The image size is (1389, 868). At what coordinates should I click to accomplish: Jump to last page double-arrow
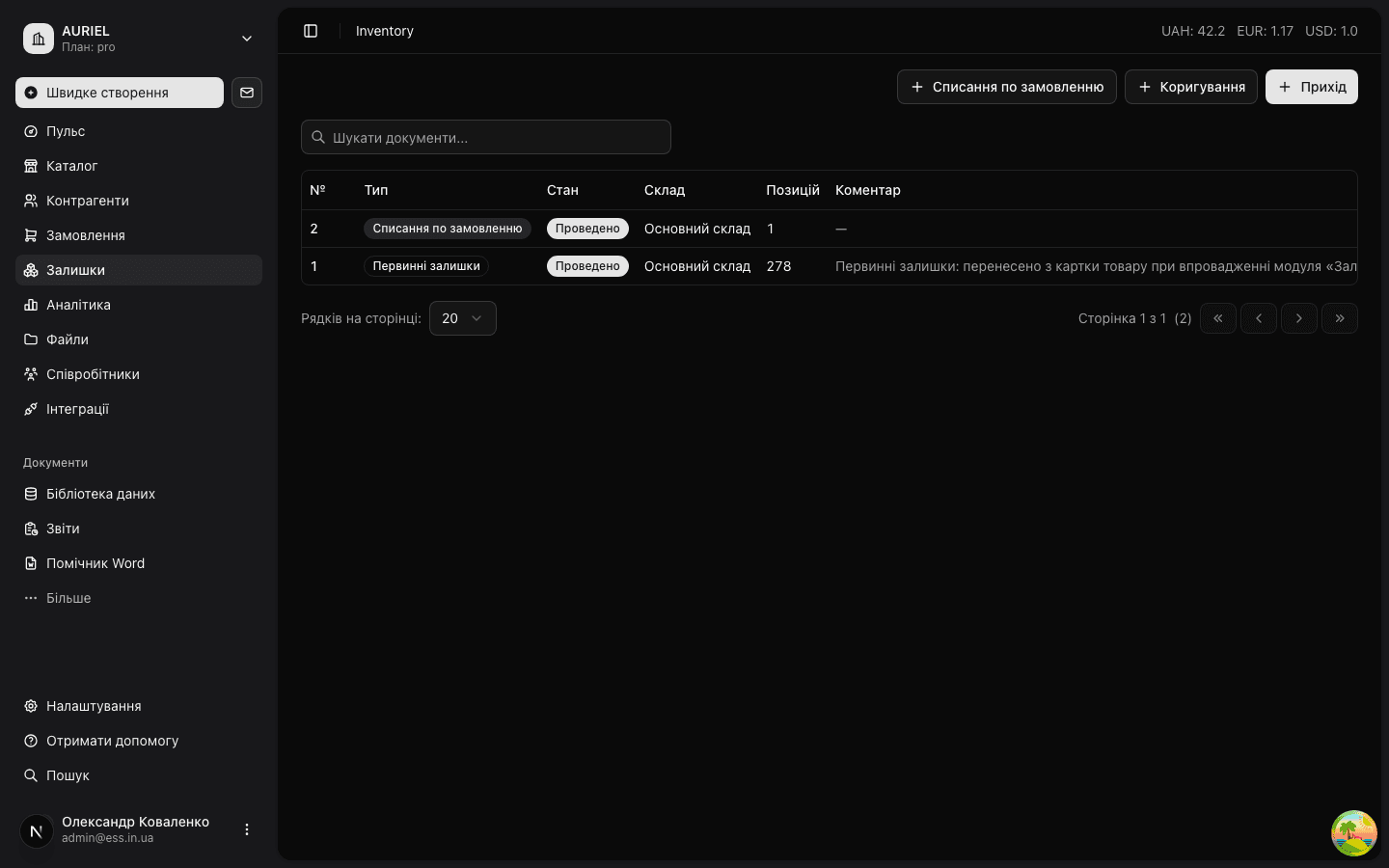click(x=1340, y=318)
